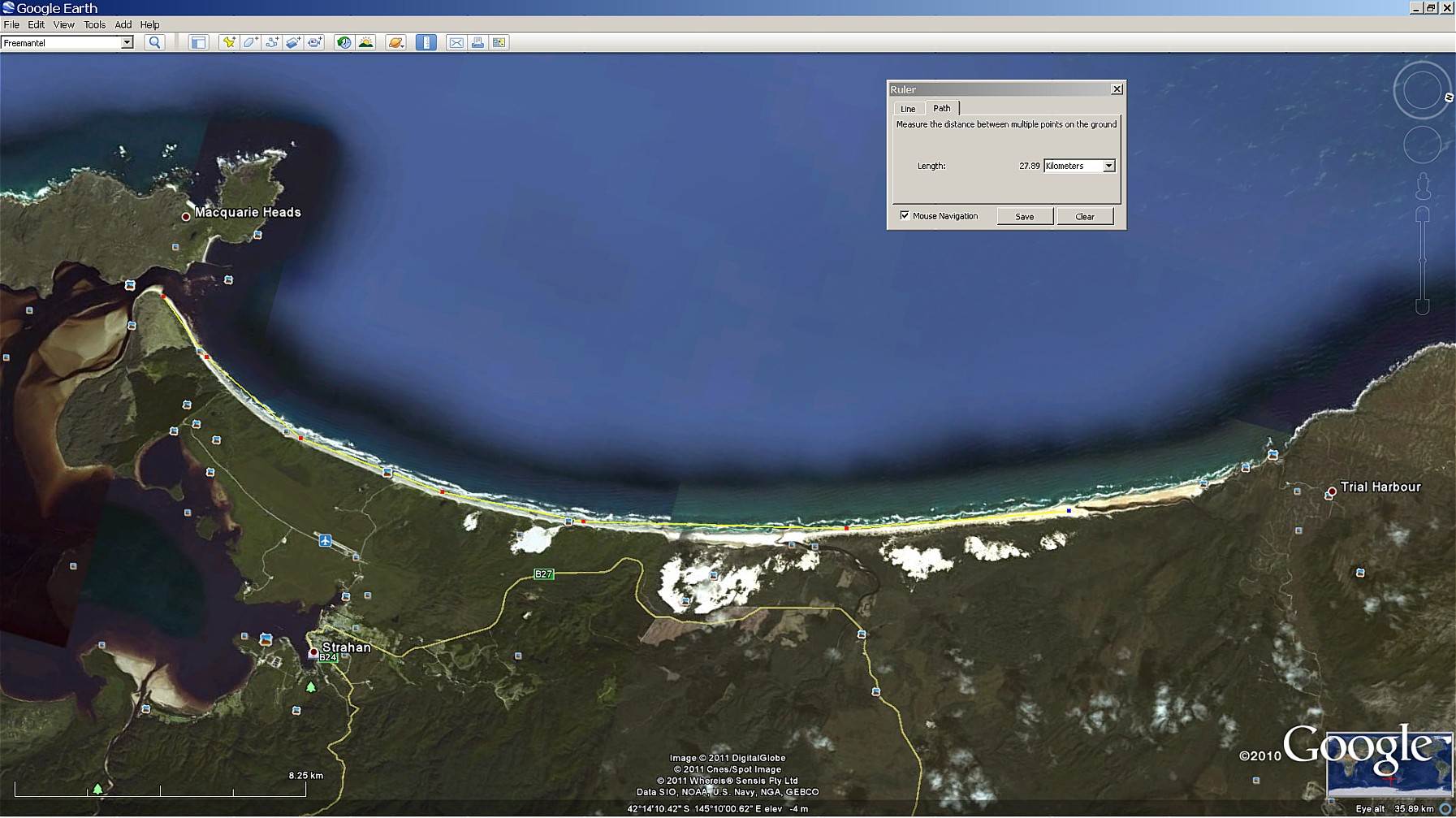This screenshot has width=1456, height=818.
Task: Uncheck the Mouse Navigation checkbox
Action: click(905, 215)
